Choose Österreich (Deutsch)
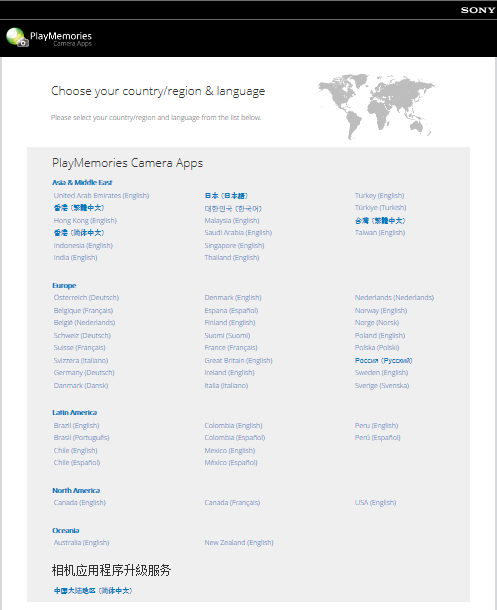 point(86,298)
